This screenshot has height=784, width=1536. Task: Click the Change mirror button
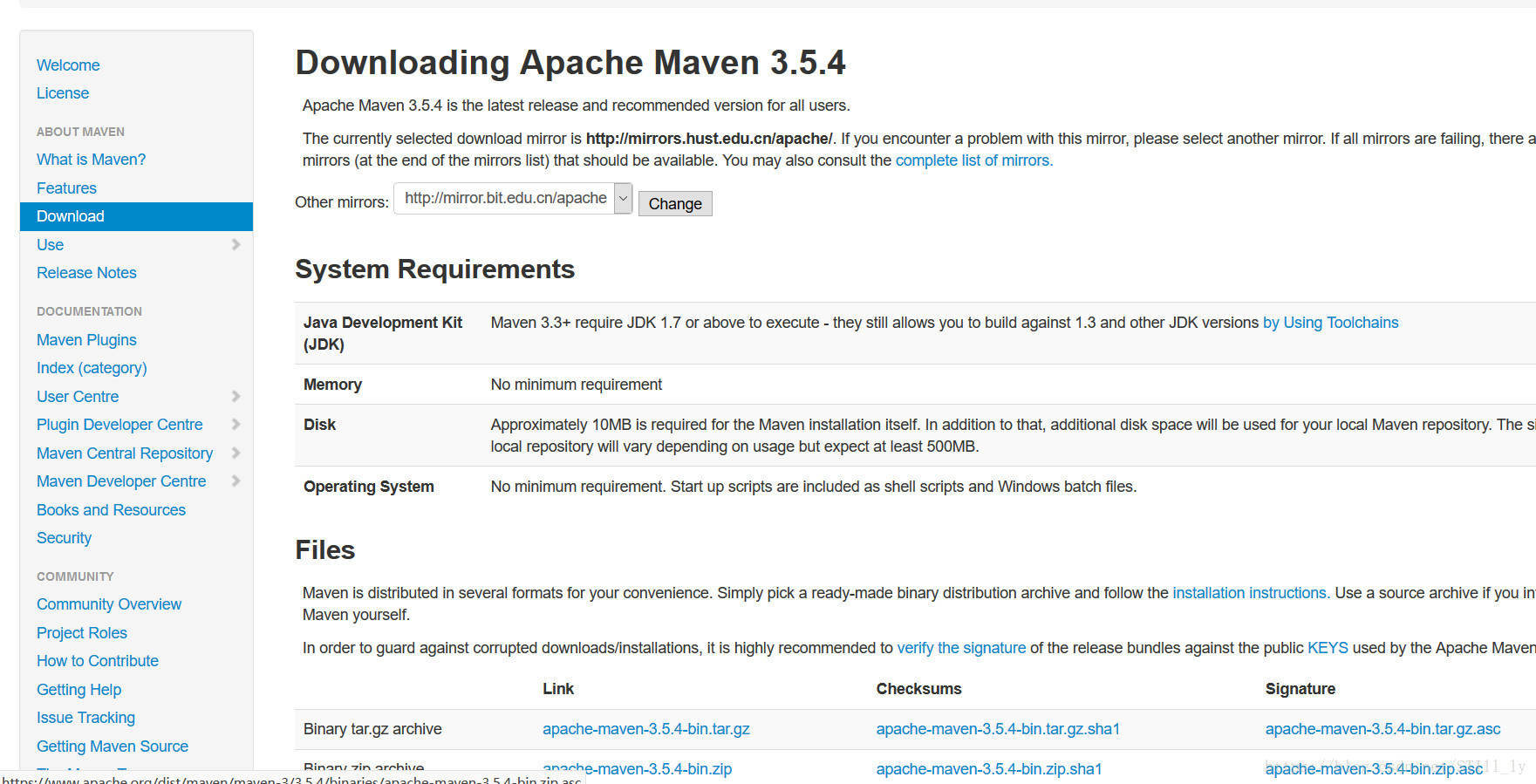coord(675,203)
